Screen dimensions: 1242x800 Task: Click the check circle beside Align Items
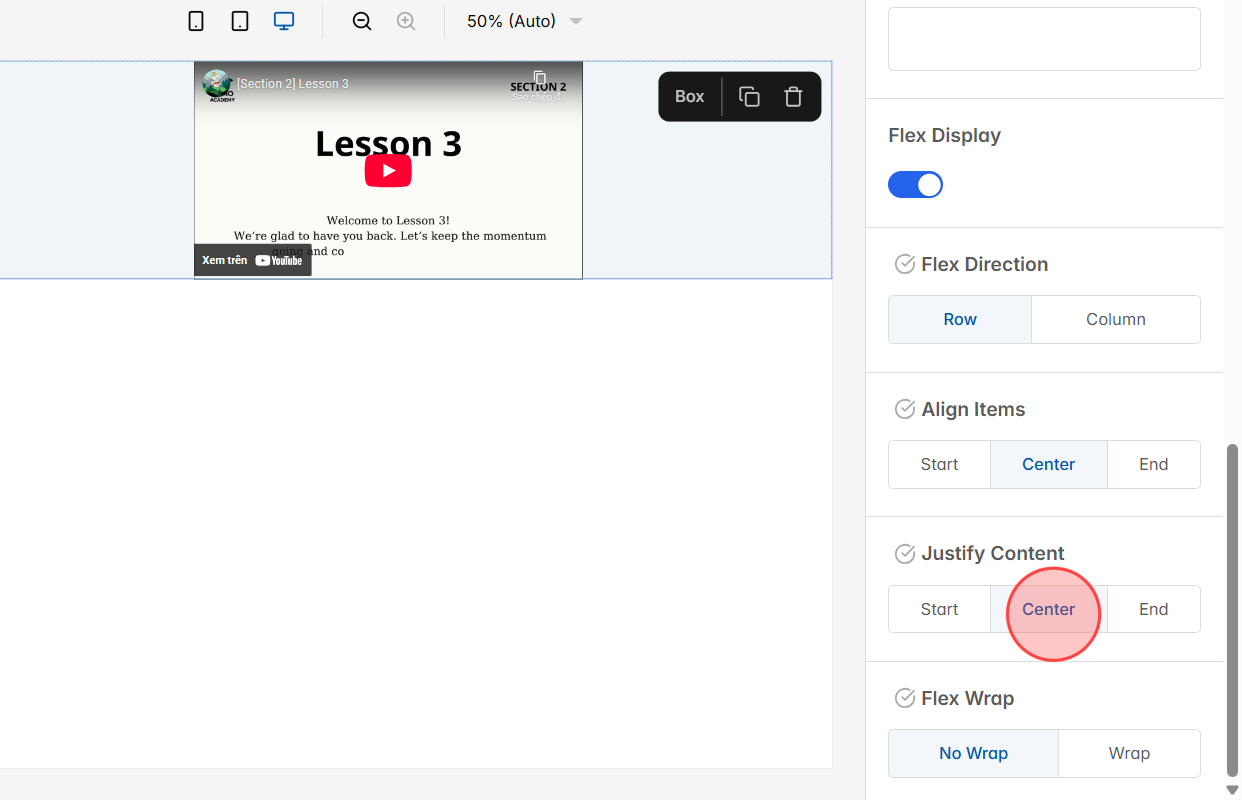click(905, 408)
